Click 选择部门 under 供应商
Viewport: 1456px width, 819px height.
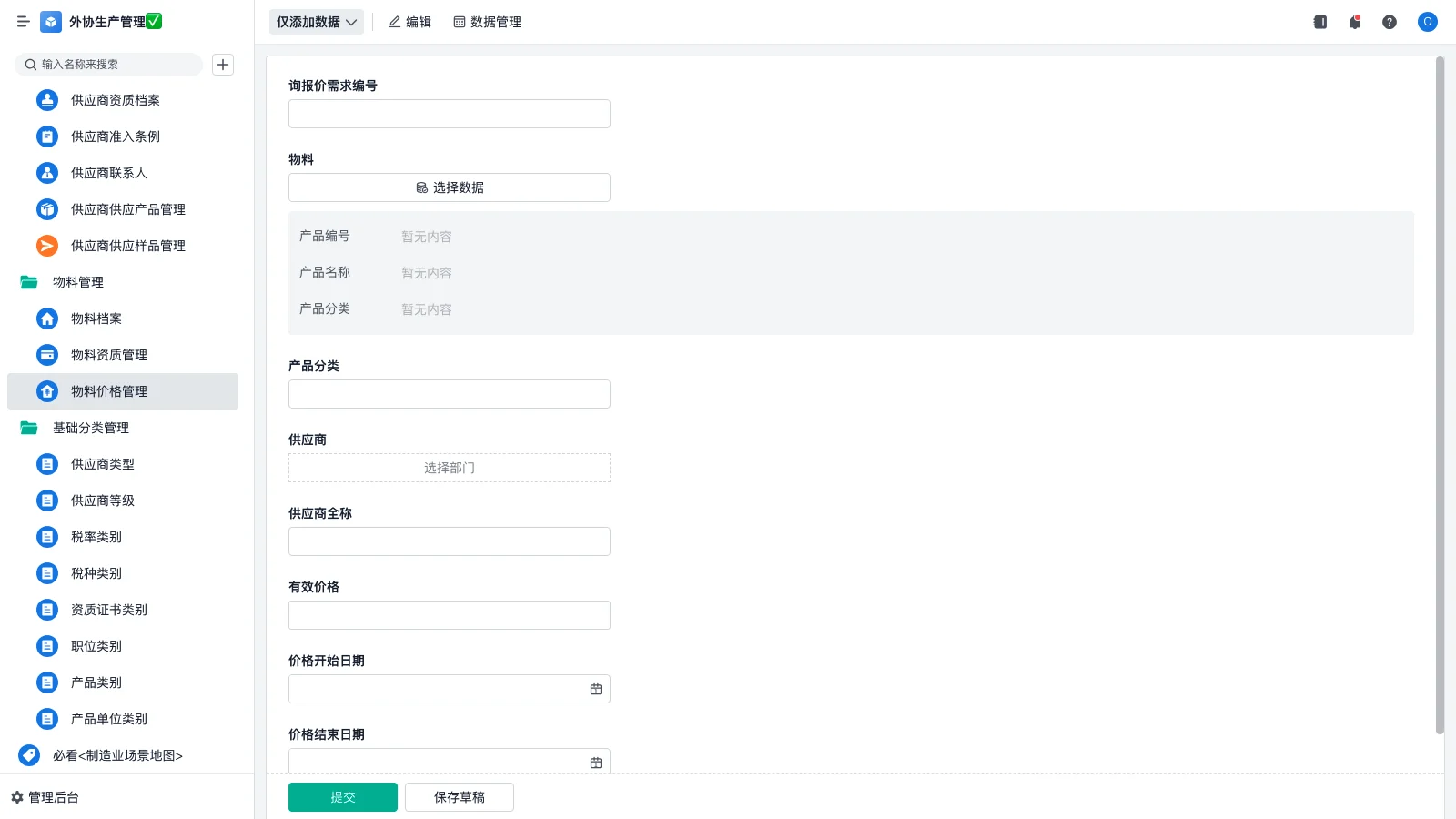coord(450,468)
